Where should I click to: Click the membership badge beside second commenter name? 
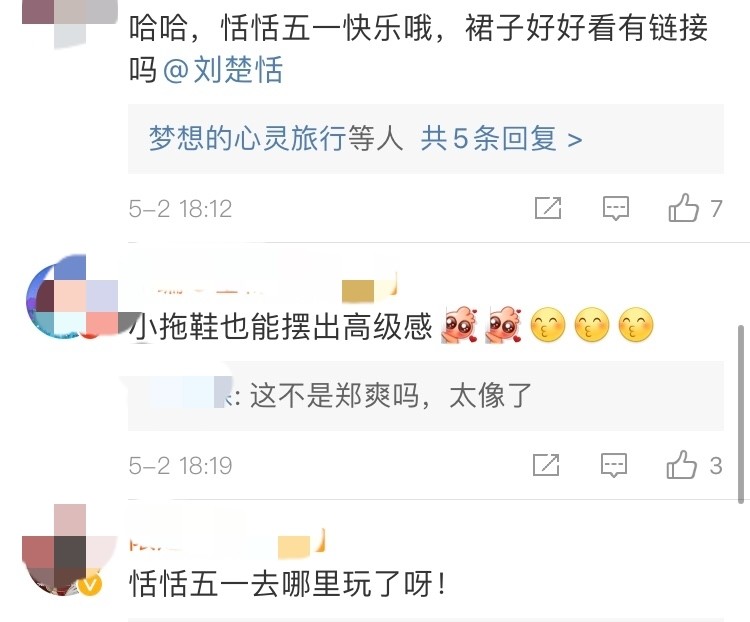click(369, 288)
